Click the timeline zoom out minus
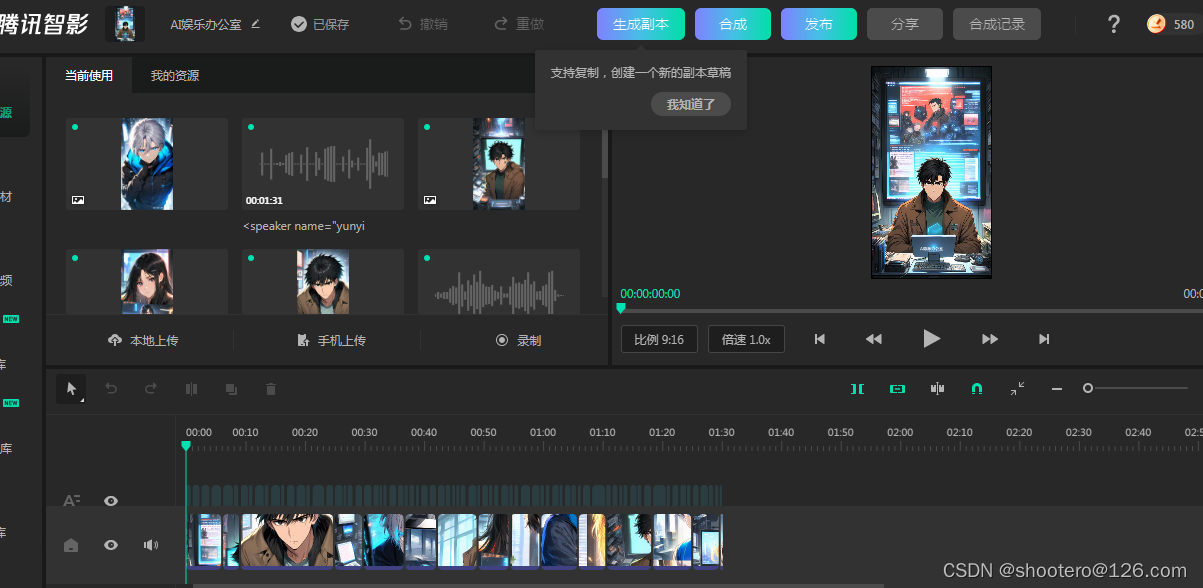Screen dimensions: 1203x588 (x=1057, y=388)
